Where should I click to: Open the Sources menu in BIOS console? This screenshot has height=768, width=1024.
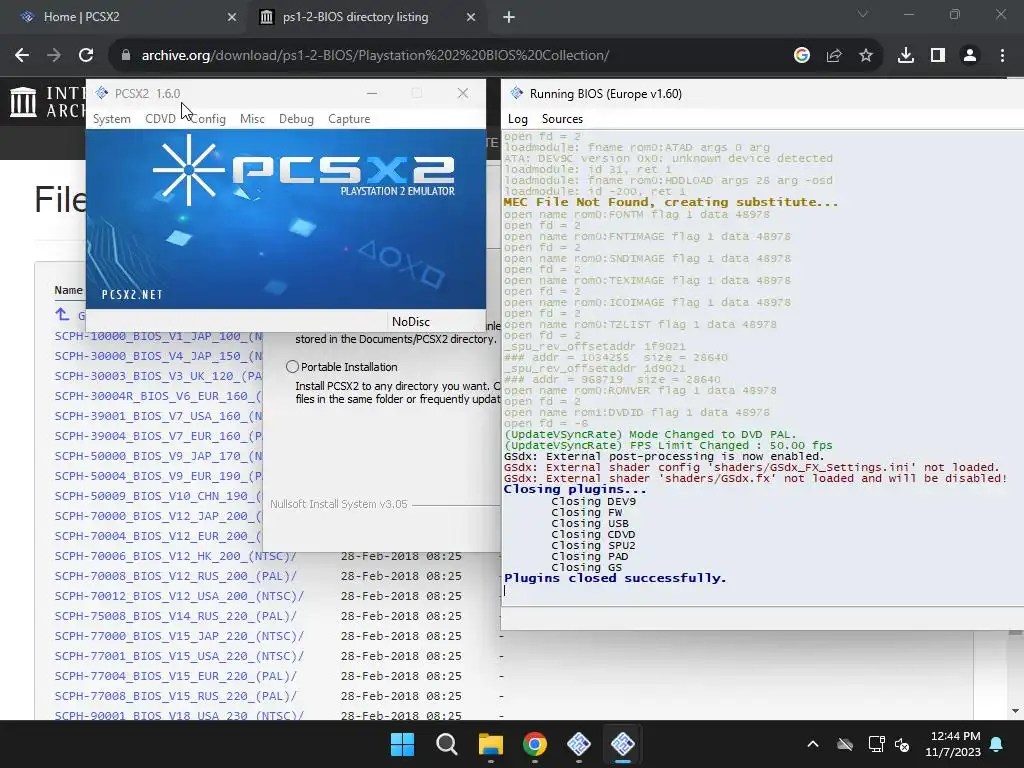coord(562,119)
